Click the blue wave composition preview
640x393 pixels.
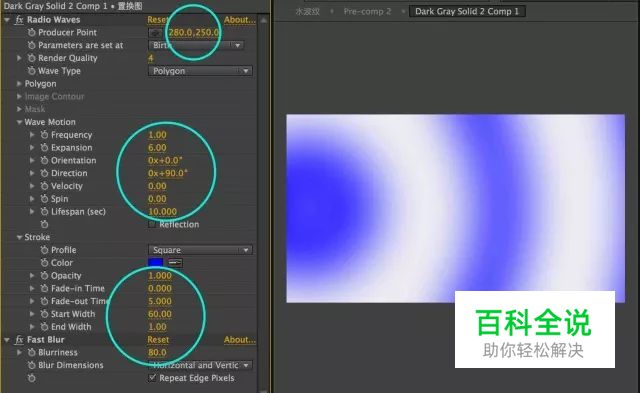(455, 208)
